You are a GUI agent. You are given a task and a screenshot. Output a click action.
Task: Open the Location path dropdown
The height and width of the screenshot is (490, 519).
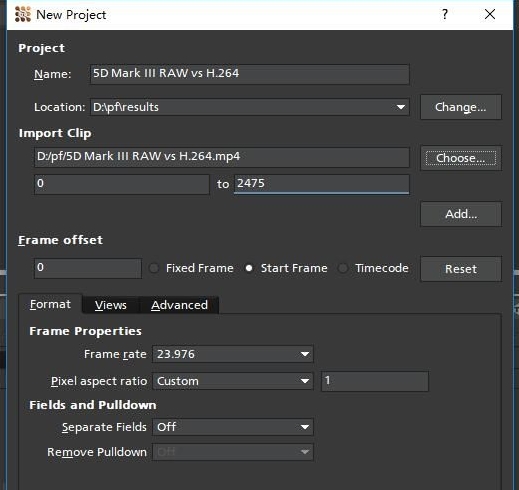(250, 107)
